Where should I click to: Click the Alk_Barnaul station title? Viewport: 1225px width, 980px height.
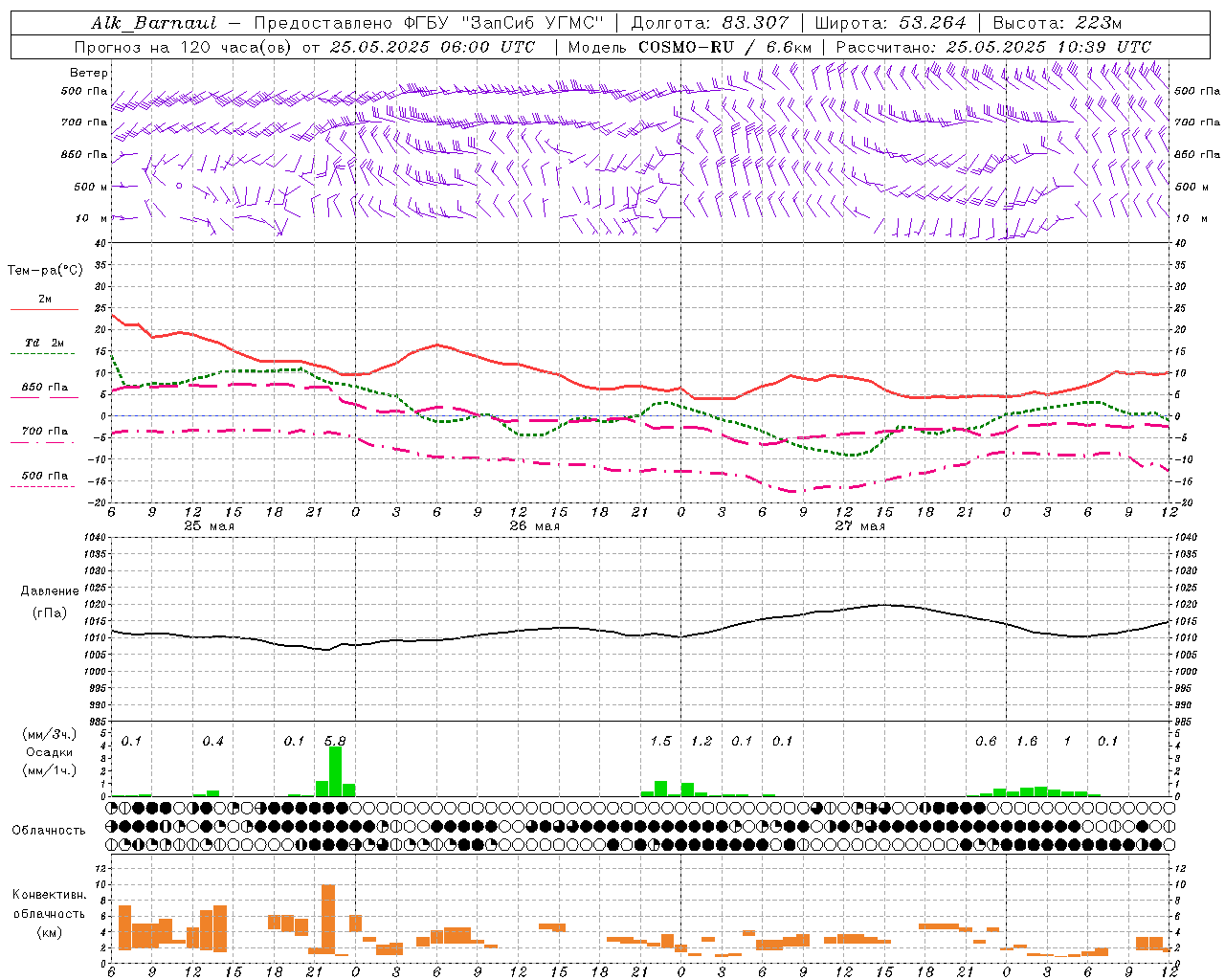click(x=153, y=23)
